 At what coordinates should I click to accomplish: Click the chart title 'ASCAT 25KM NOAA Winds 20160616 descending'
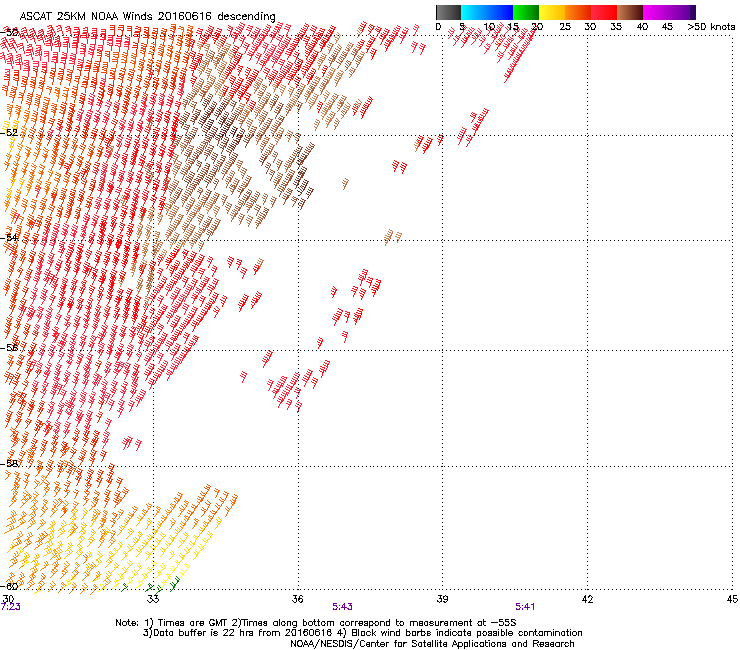pos(147,16)
